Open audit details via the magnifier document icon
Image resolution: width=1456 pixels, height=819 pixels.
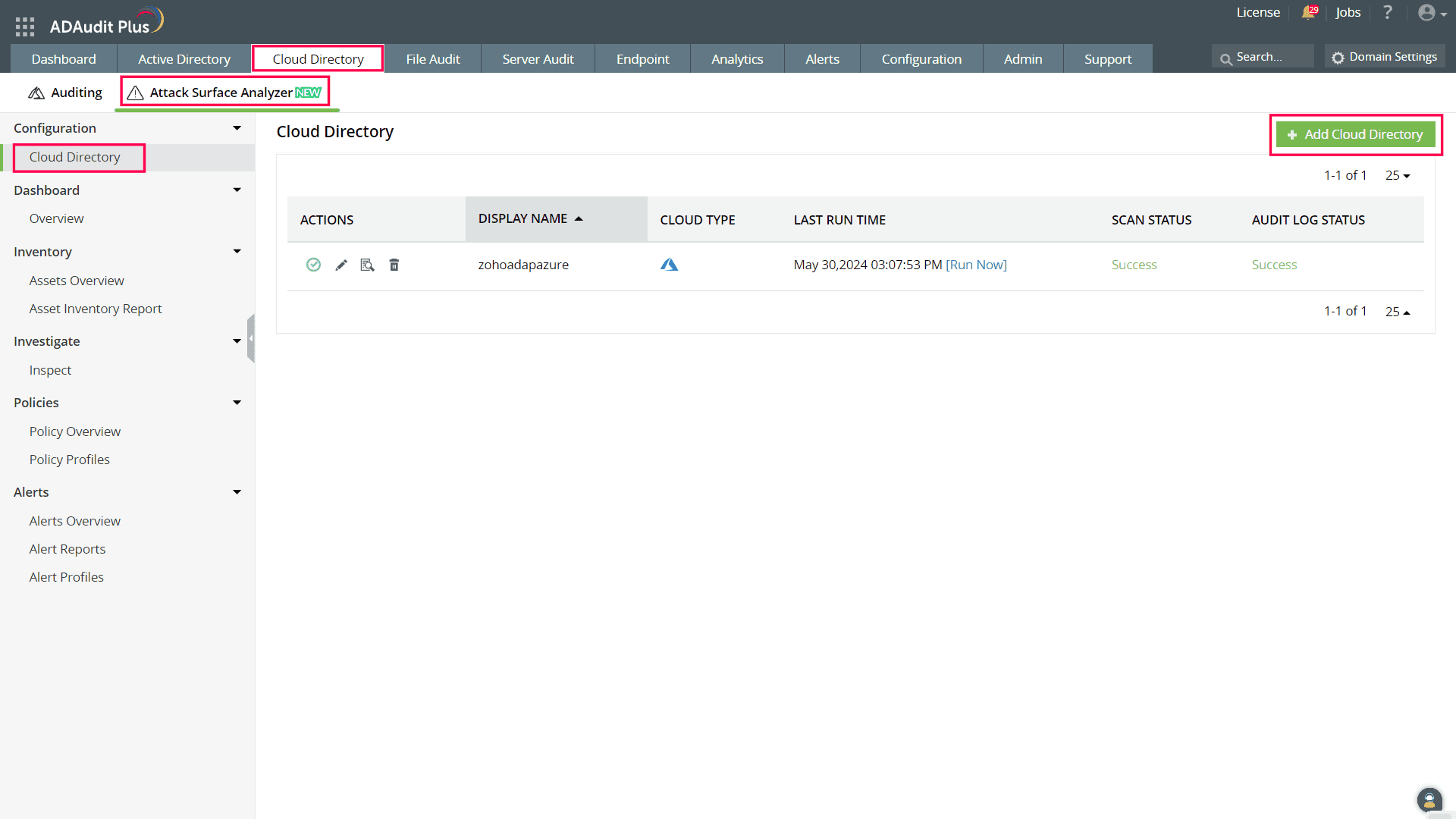368,265
